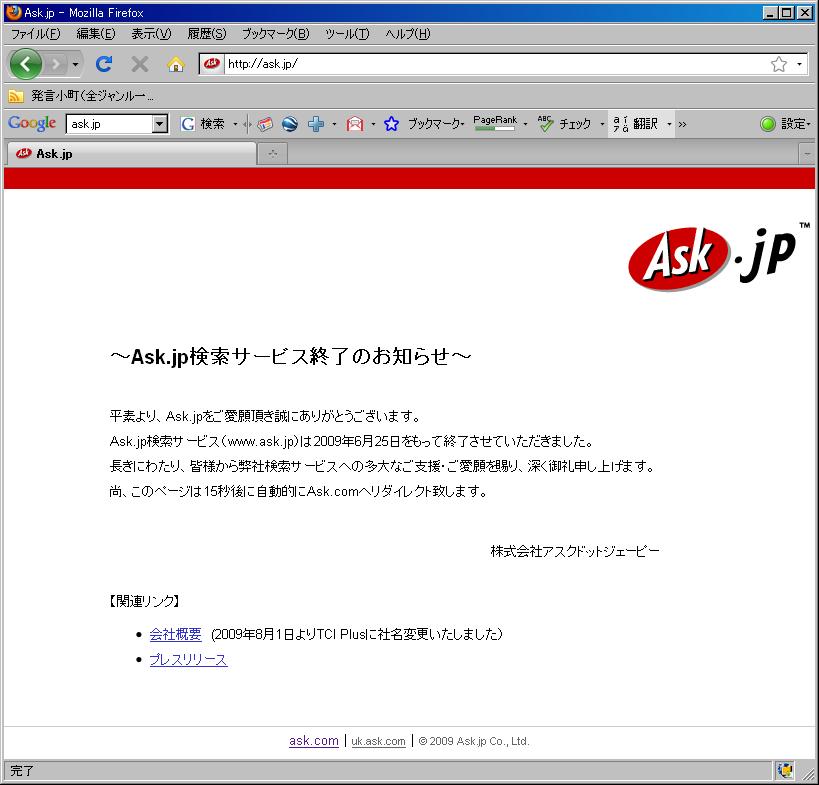The width and height of the screenshot is (819, 785).
Task: Open the 編集(E) menu
Action: (x=96, y=34)
